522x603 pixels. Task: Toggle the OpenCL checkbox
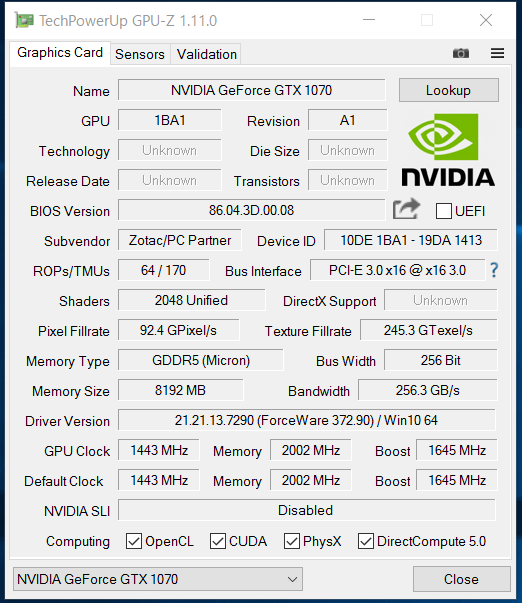134,541
